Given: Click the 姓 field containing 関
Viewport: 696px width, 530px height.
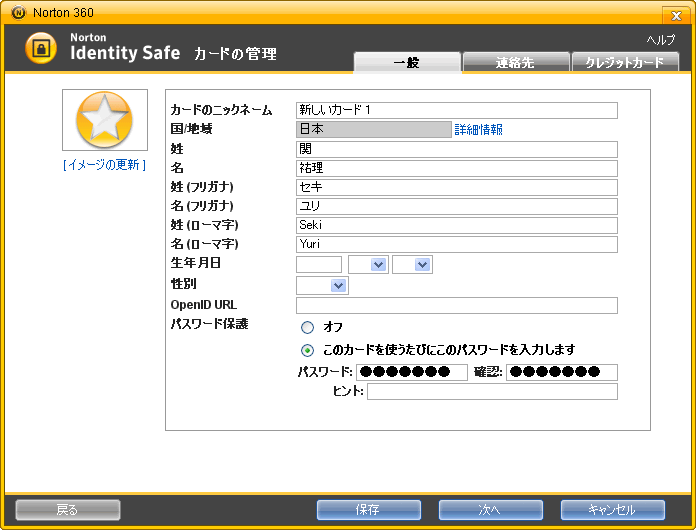Looking at the screenshot, I should [457, 149].
